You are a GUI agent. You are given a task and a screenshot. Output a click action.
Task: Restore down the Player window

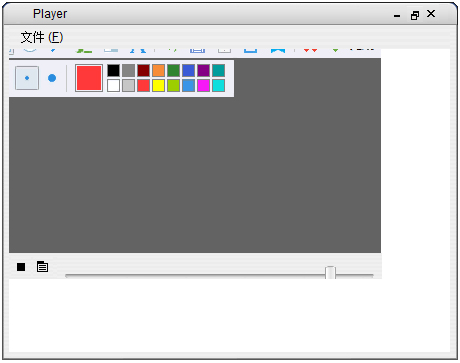click(x=415, y=15)
